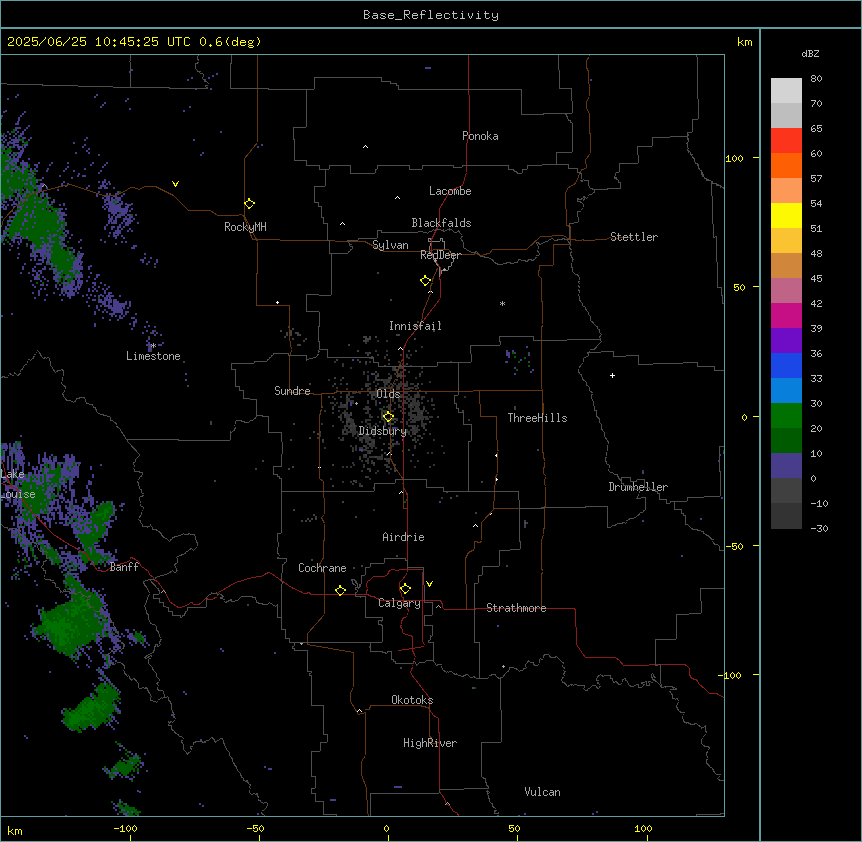The width and height of the screenshot is (862, 842).
Task: Click the white caret marker west of Lacombe
Action: [397, 198]
